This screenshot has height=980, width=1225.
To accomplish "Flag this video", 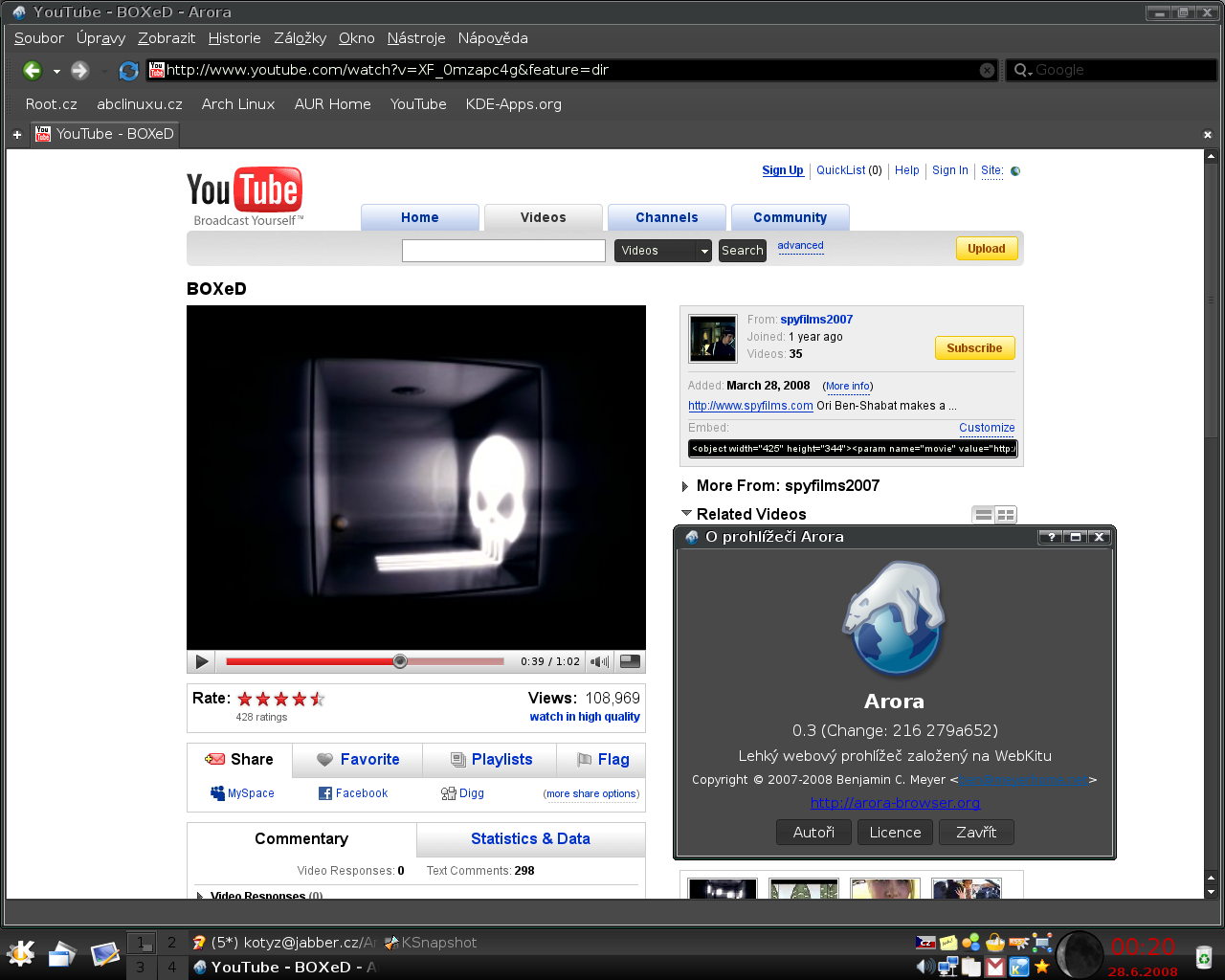I will 603,760.
